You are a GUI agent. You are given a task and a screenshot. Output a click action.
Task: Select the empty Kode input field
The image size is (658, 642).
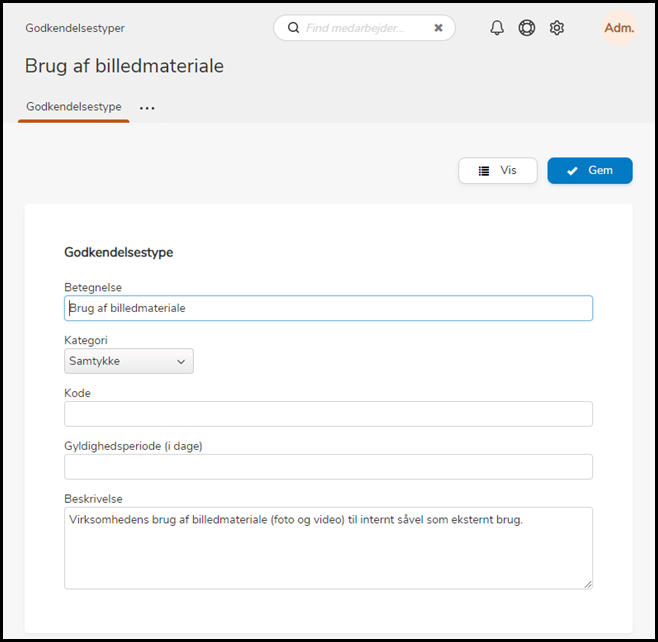click(x=328, y=414)
